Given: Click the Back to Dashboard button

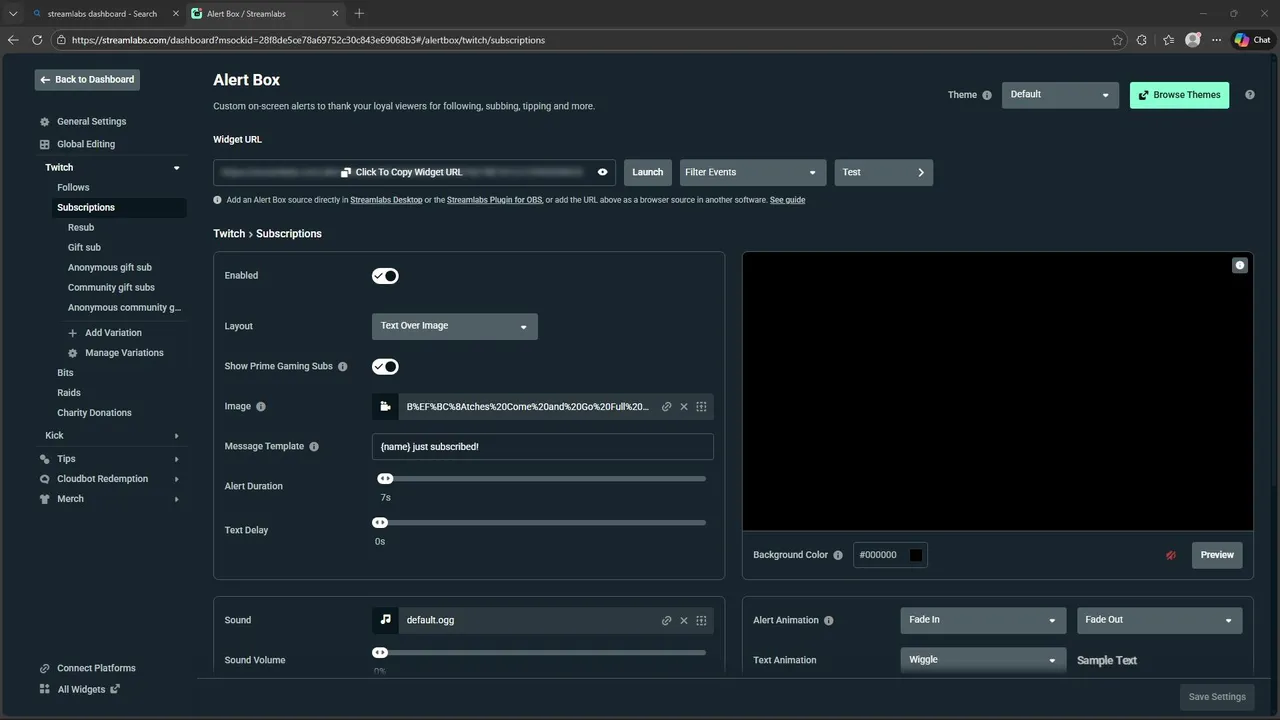Looking at the screenshot, I should click(87, 80).
